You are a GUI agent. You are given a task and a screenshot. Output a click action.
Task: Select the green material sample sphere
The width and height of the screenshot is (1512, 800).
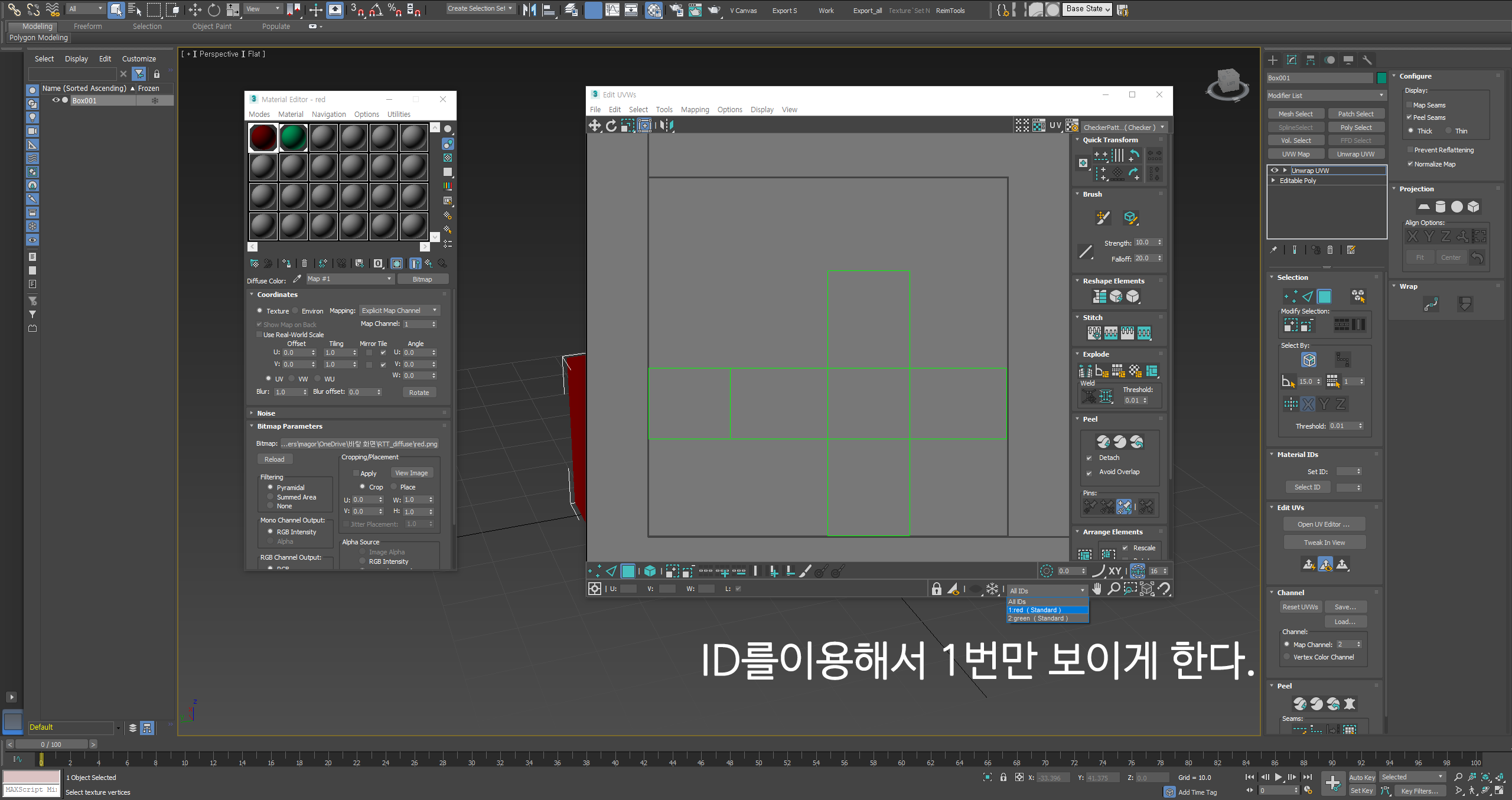click(294, 138)
